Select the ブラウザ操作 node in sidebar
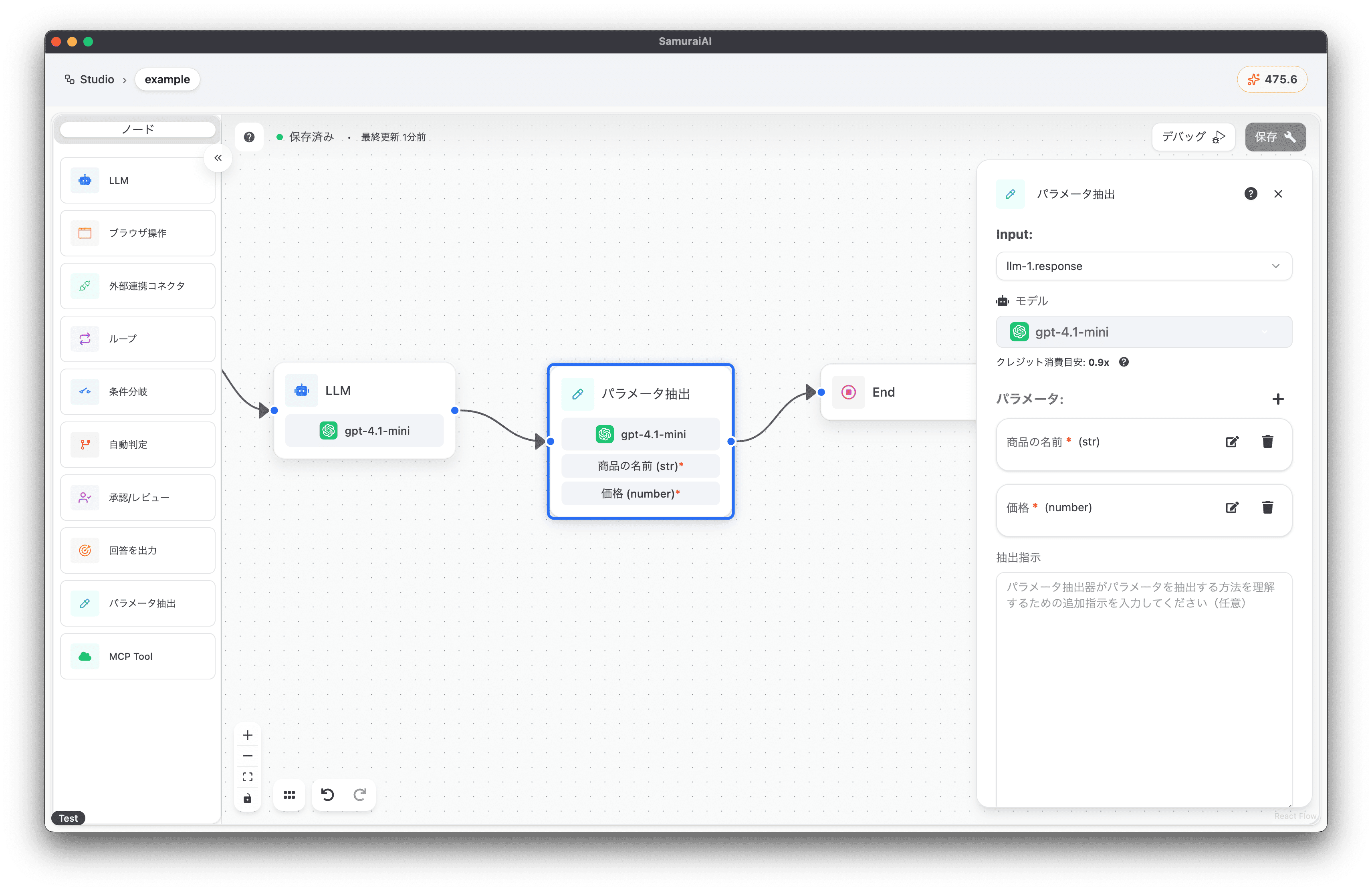Viewport: 1372px width, 891px height. coord(138,233)
